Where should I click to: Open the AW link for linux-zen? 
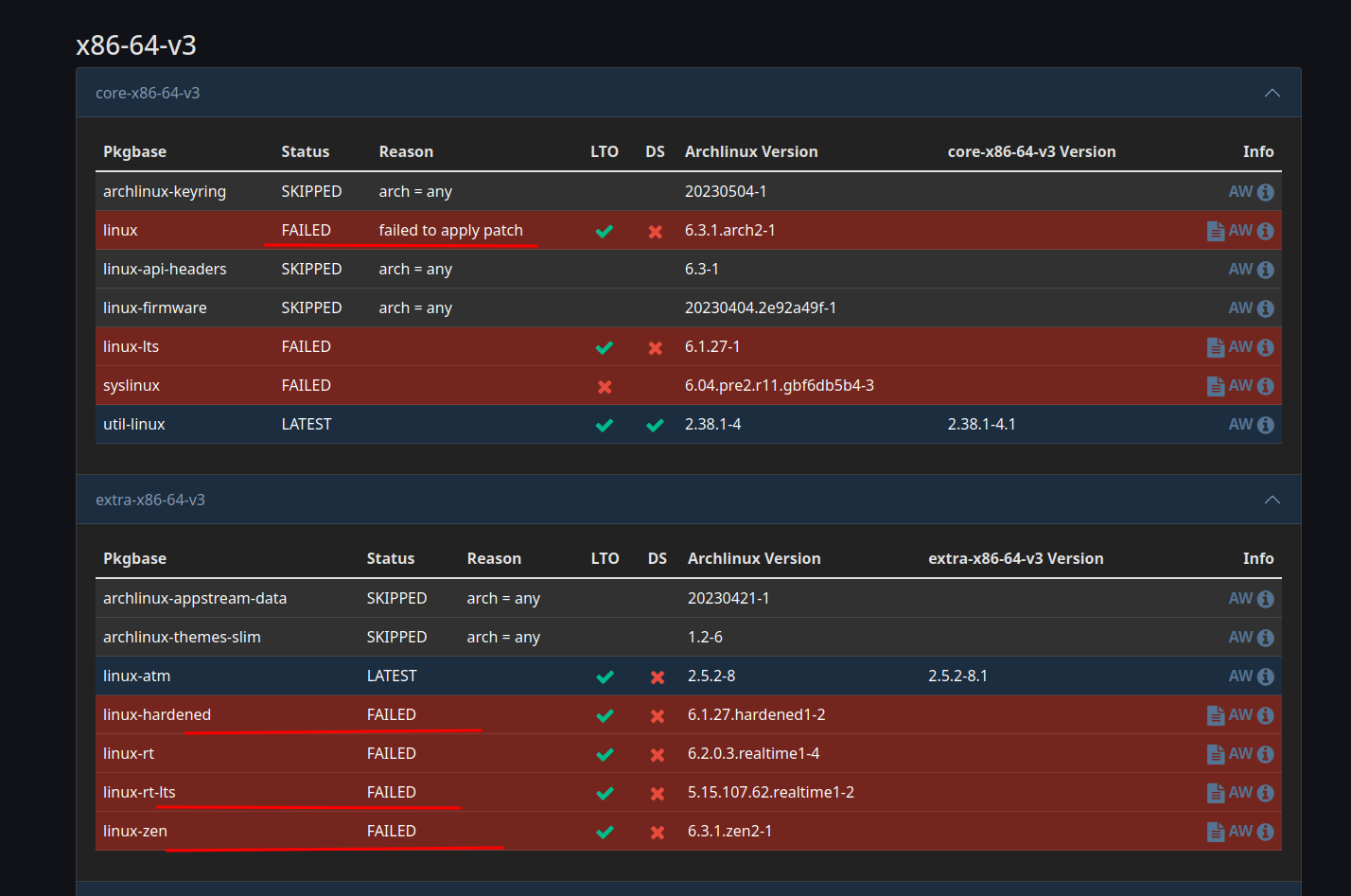(1240, 831)
